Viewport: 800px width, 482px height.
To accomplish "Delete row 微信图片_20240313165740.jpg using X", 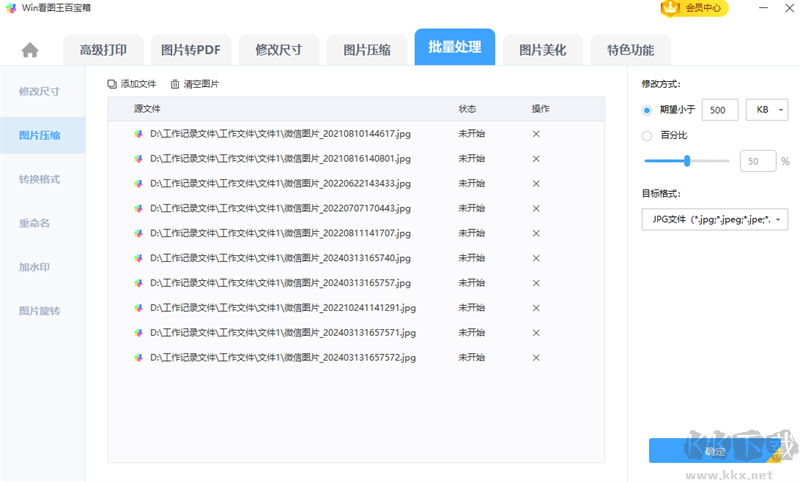I will point(536,258).
